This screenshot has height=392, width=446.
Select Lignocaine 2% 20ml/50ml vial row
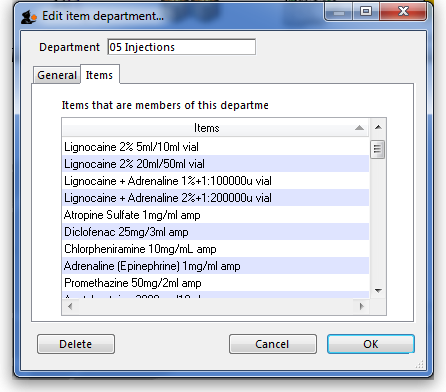point(215,164)
